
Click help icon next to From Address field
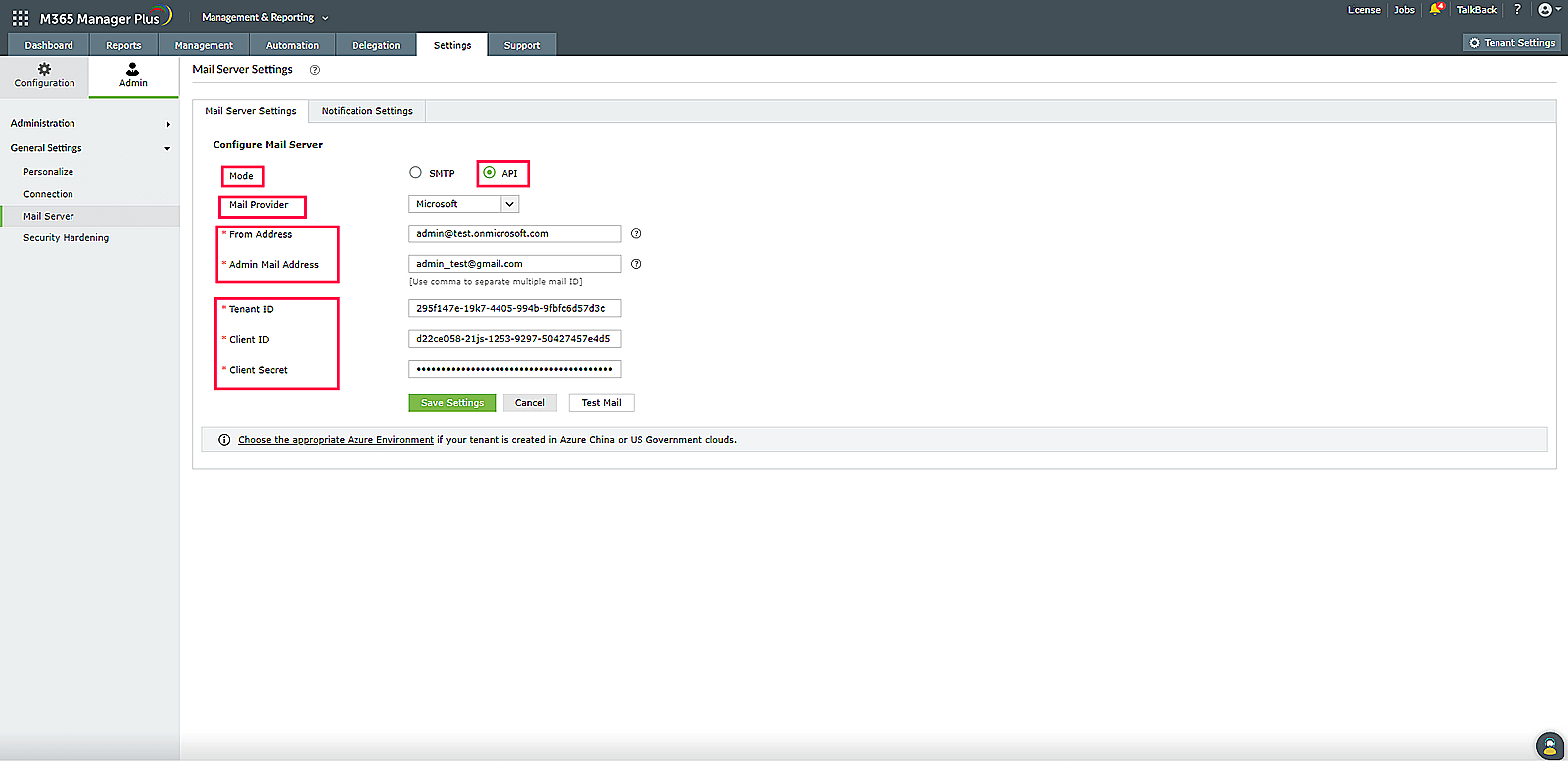636,234
